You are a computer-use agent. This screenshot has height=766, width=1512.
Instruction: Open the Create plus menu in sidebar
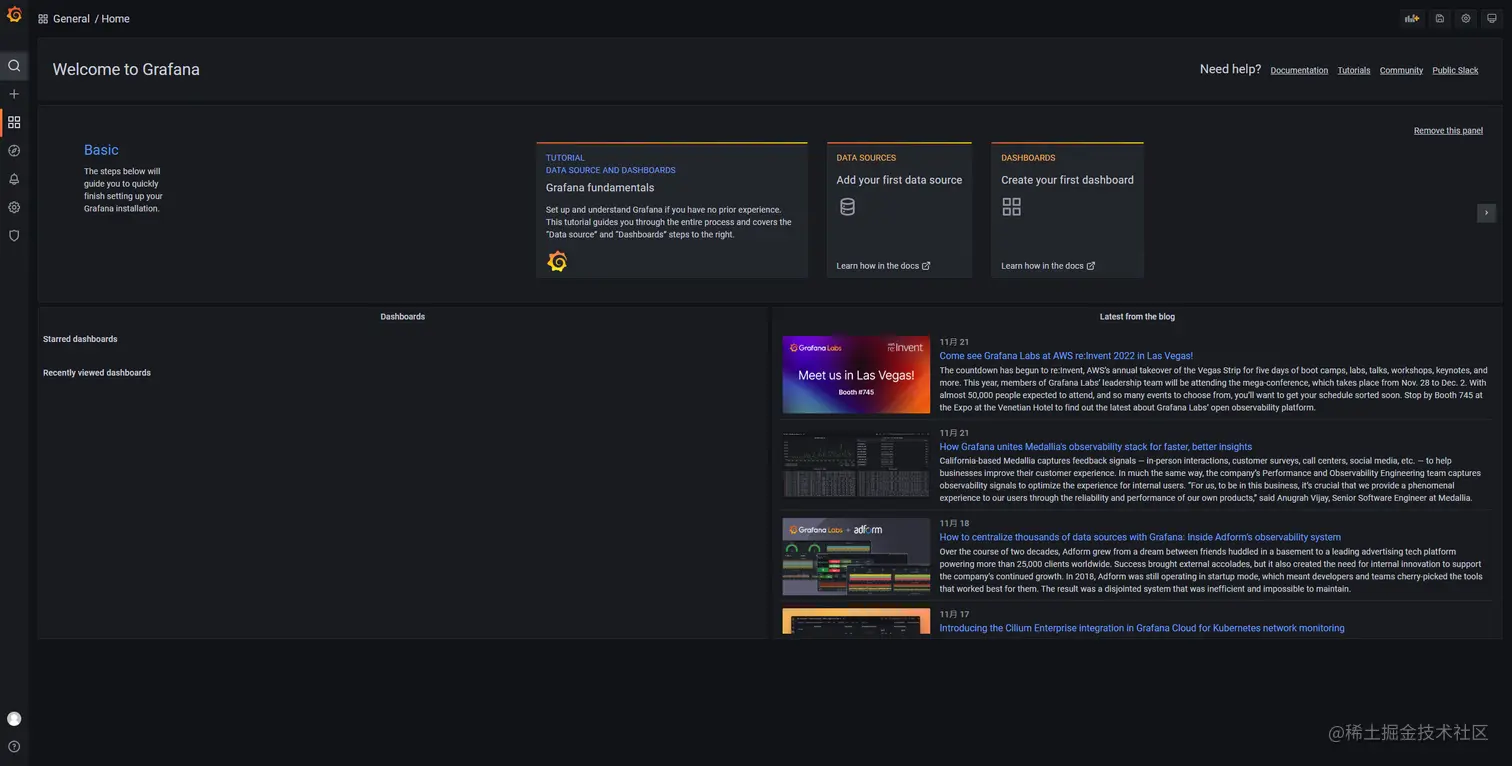(x=14, y=94)
